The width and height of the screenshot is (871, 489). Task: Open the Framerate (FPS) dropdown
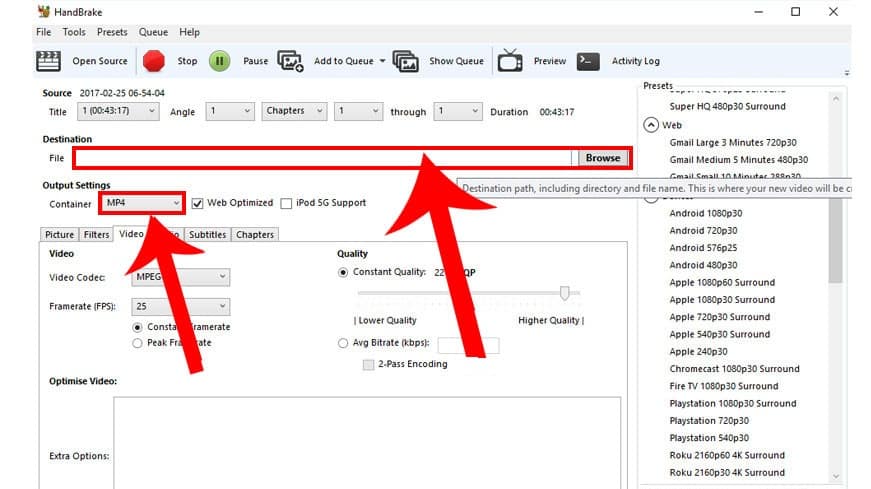tap(181, 306)
